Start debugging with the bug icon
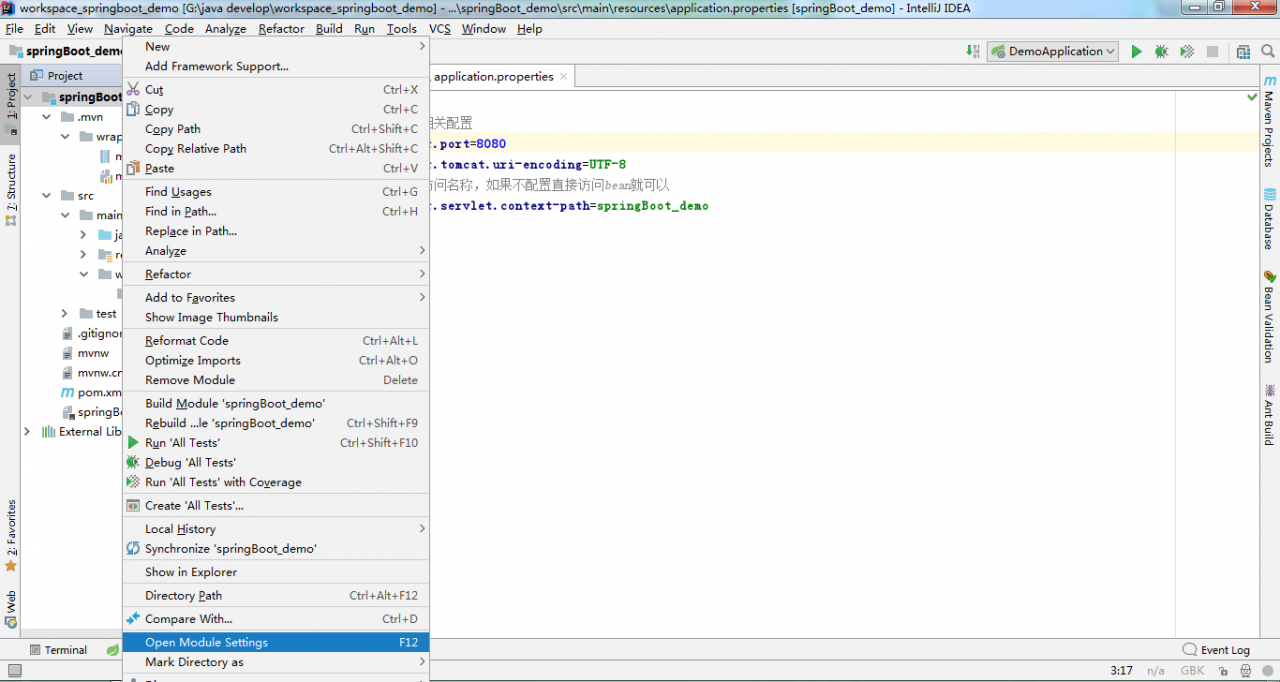This screenshot has width=1280, height=682. (1161, 51)
